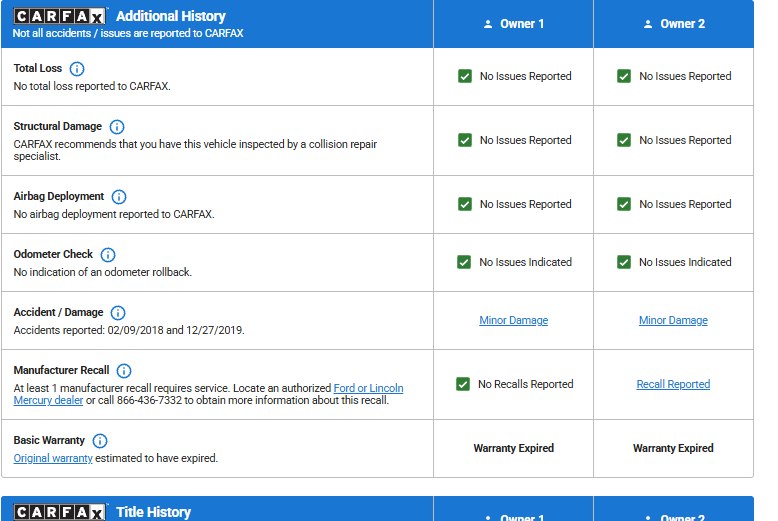Screen dimensions: 778x521
Task: Open Owner 2 Minor Damage link
Action: point(673,320)
